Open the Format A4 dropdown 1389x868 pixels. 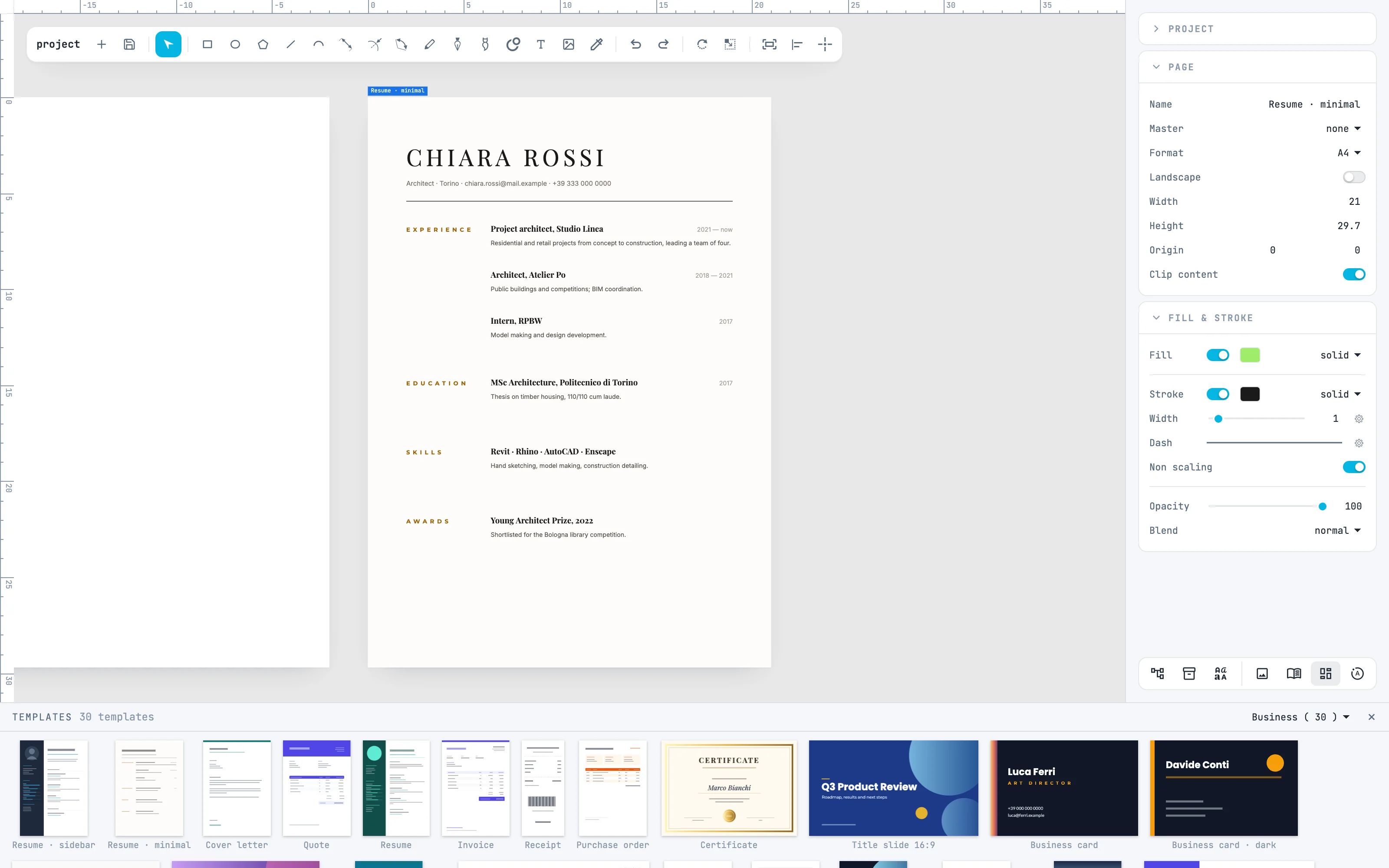click(x=1349, y=153)
